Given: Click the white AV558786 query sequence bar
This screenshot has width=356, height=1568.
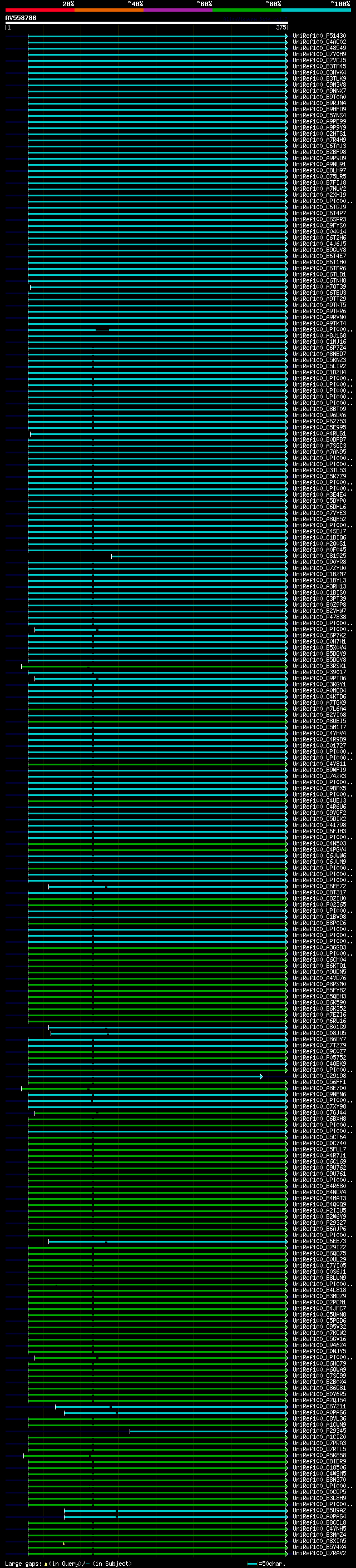Looking at the screenshot, I should 147,23.
